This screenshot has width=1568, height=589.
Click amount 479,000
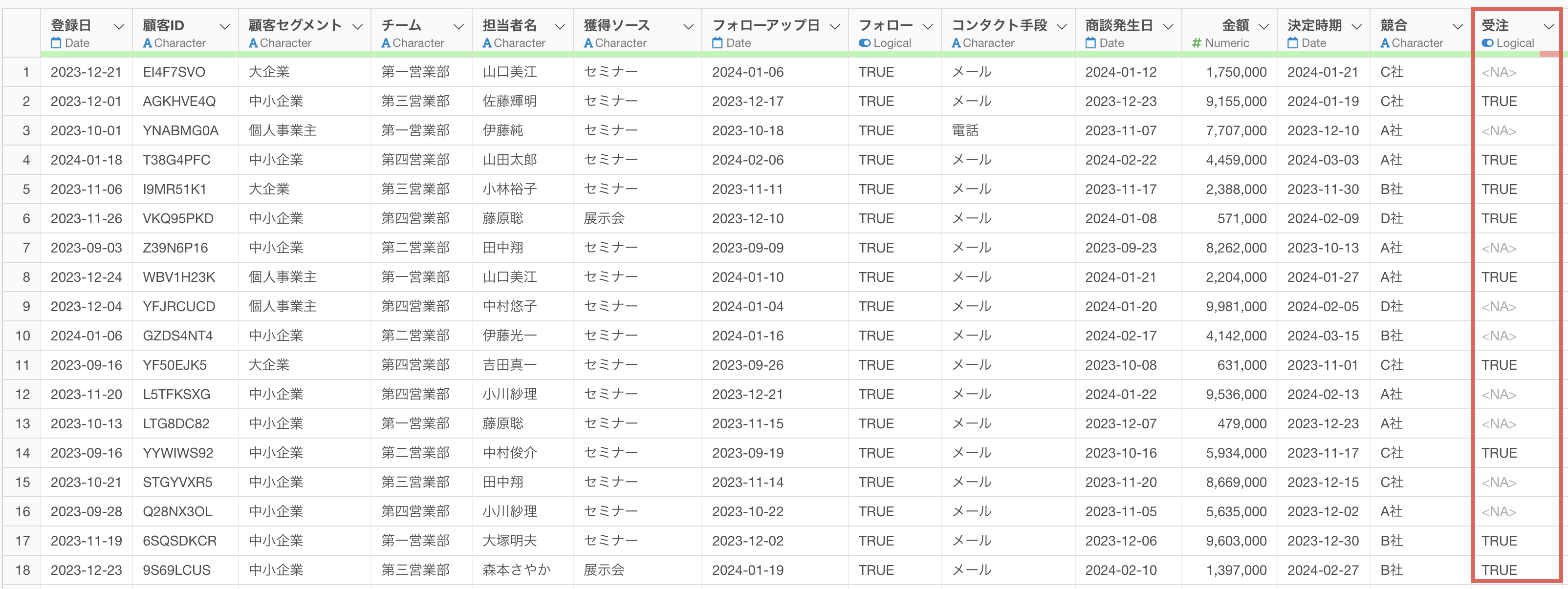click(1241, 423)
